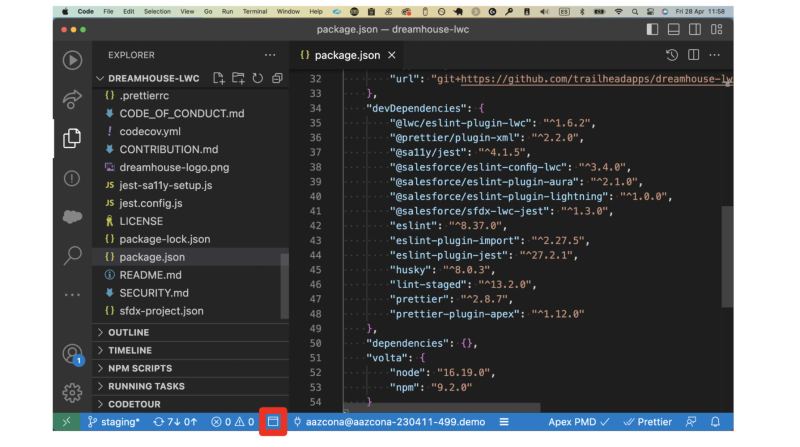The width and height of the screenshot is (800, 447).
Task: Open Explorer views and more actions menu
Action: 270,55
